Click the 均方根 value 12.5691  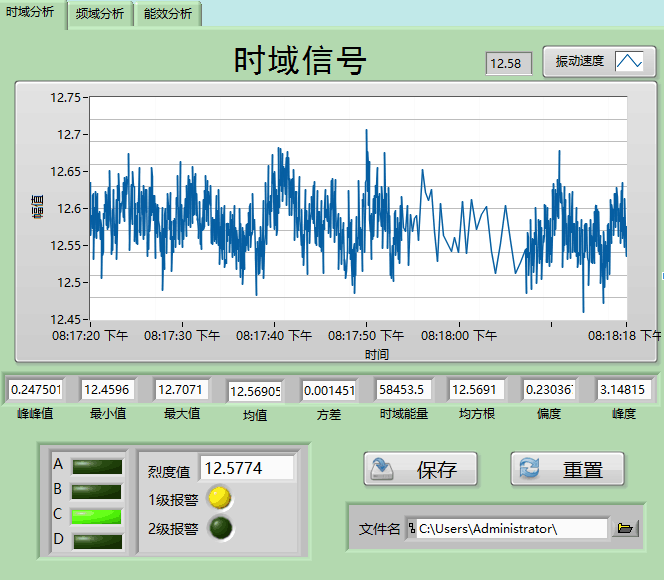tap(476, 389)
